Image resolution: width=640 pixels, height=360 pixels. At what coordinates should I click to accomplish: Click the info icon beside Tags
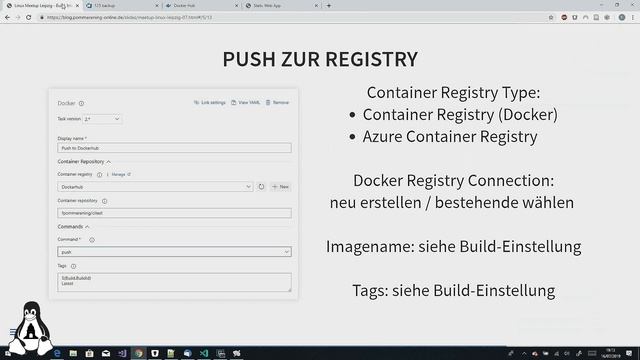point(73,266)
